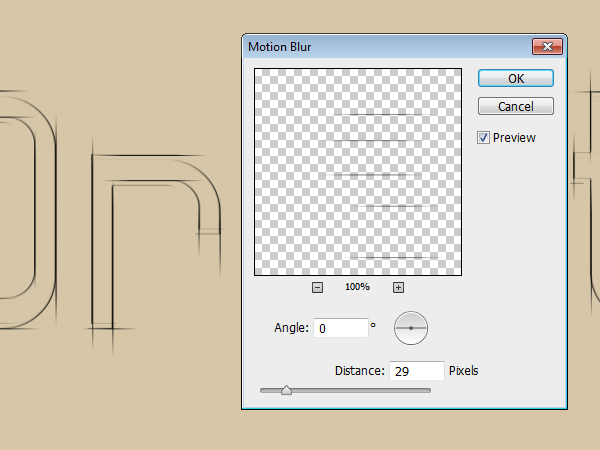Close the Motion Blur dialog
The width and height of the screenshot is (600, 450).
pyautogui.click(x=546, y=46)
